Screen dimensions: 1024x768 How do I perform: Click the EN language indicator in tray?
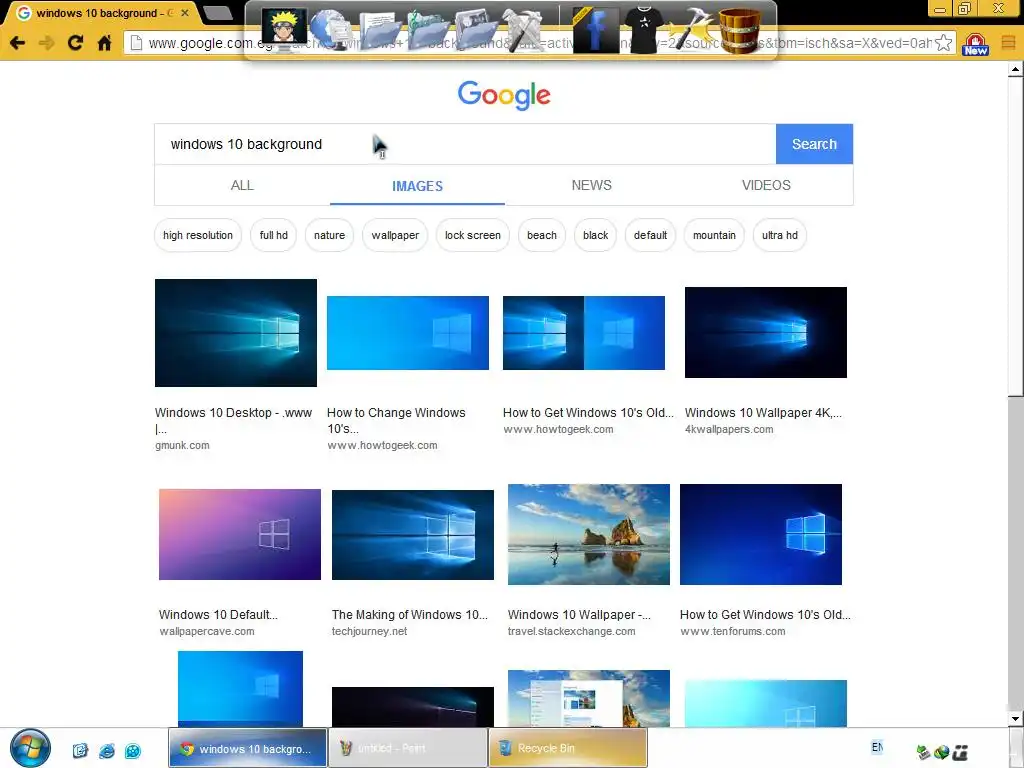[877, 747]
